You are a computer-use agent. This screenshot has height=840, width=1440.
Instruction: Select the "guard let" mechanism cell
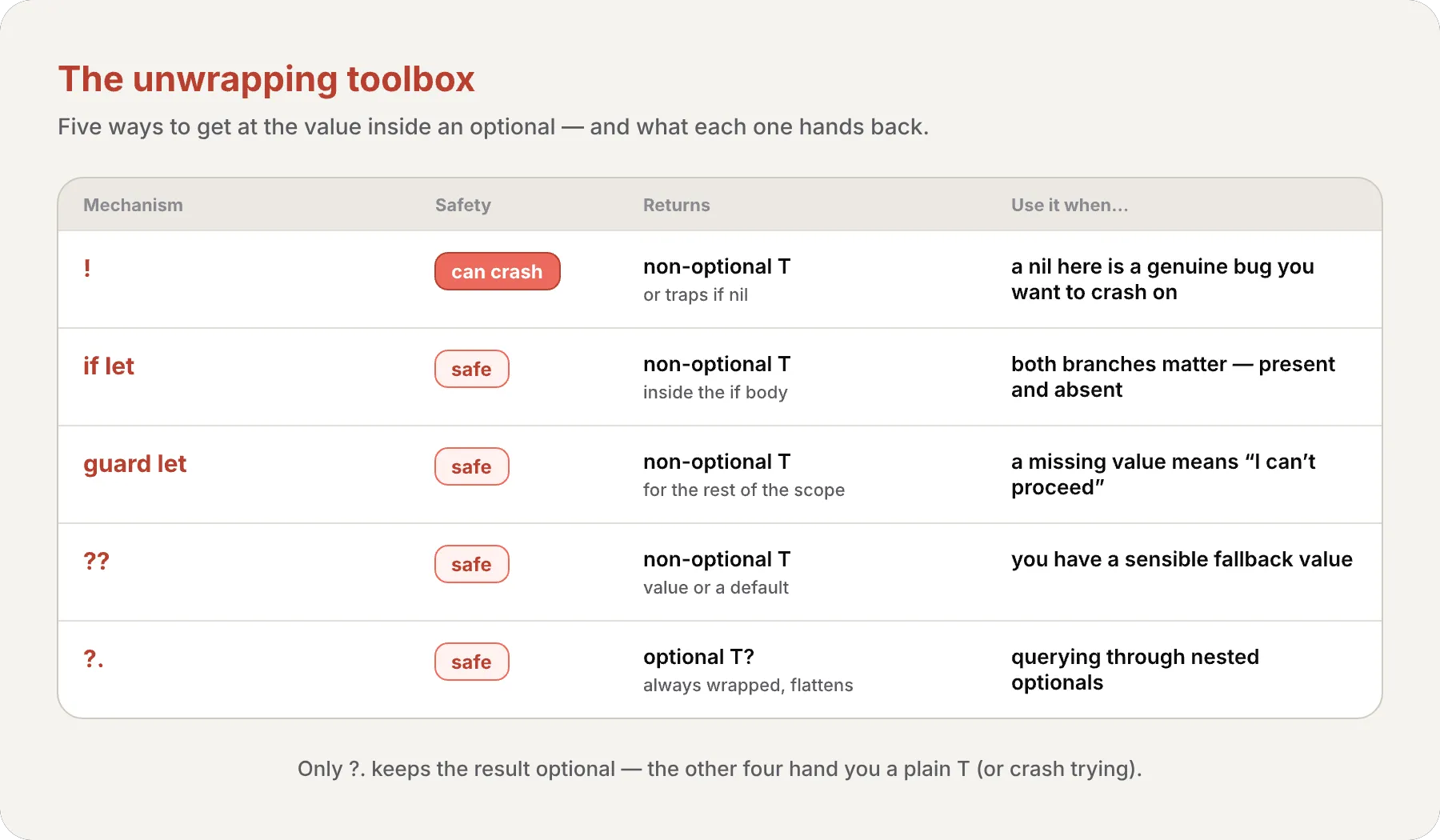coord(134,464)
